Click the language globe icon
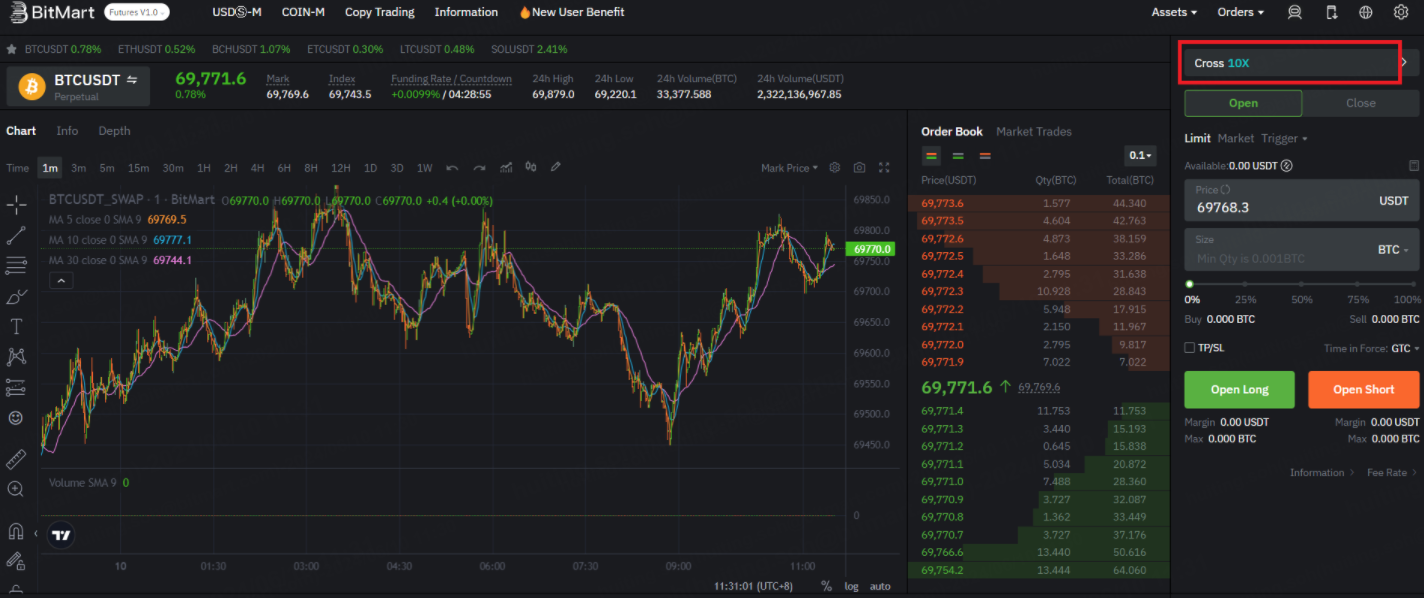 point(1365,12)
